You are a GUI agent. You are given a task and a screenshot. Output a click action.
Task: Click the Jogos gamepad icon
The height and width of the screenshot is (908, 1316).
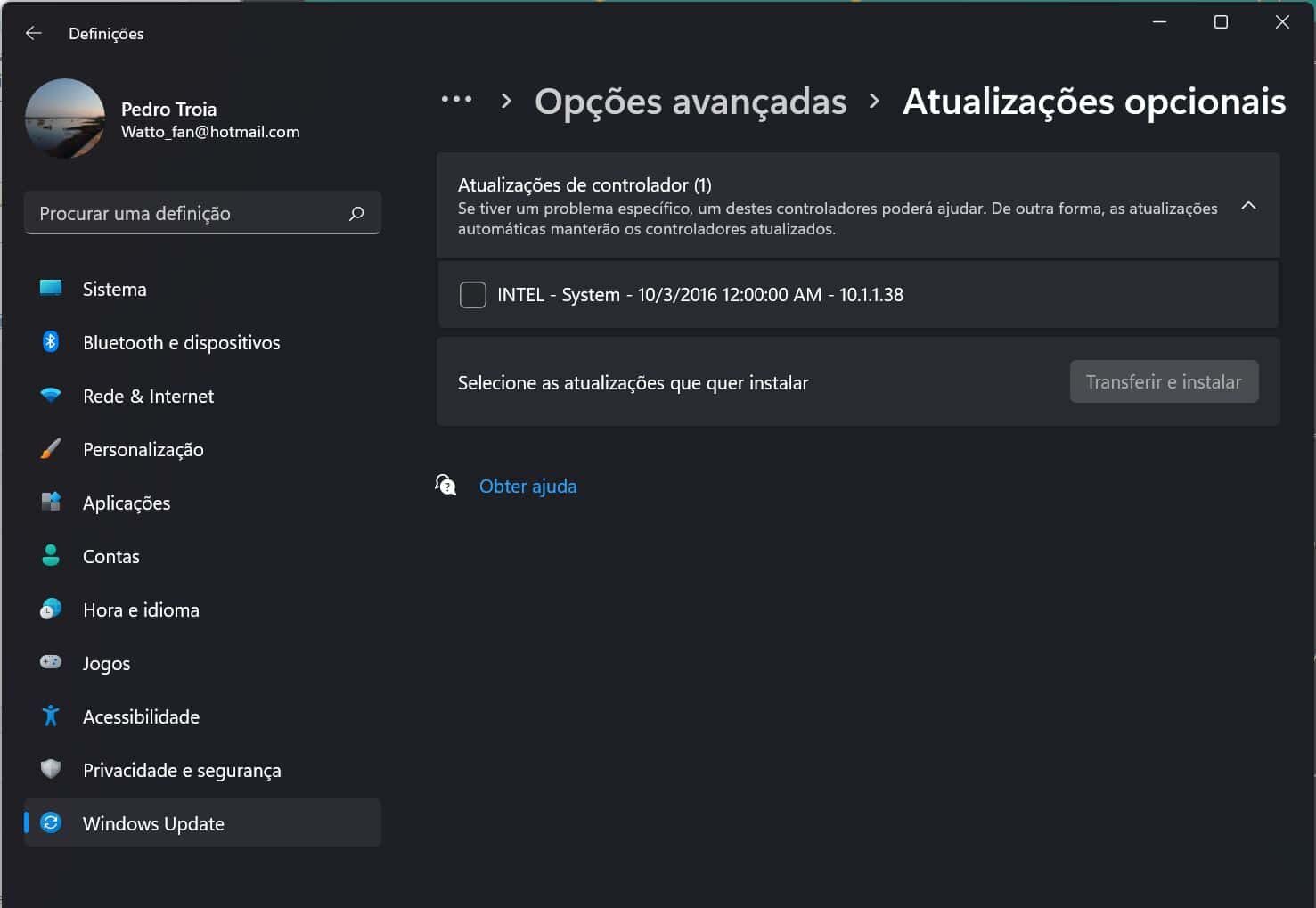(x=51, y=662)
